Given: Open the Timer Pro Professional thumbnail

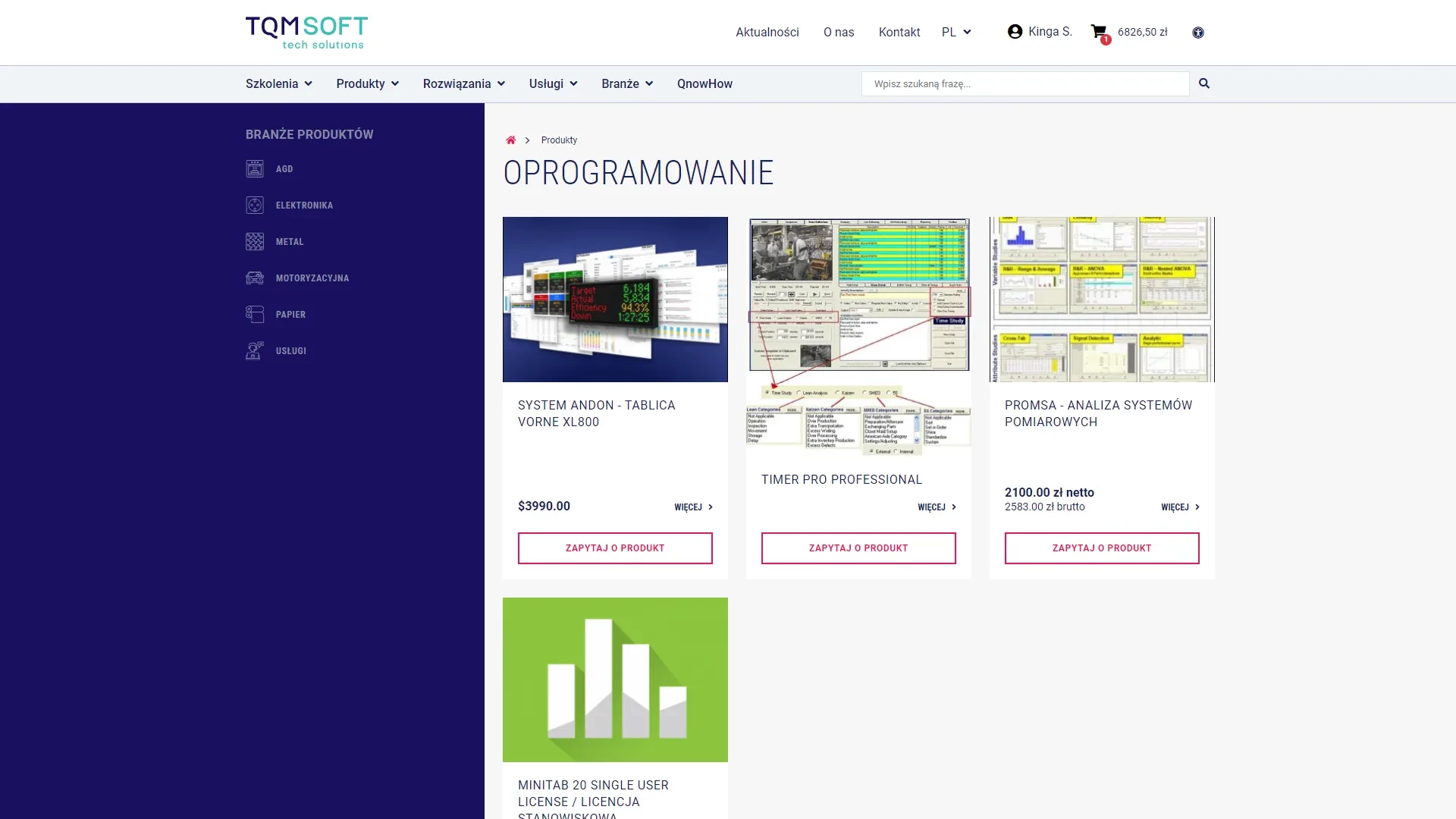Looking at the screenshot, I should pyautogui.click(x=858, y=337).
